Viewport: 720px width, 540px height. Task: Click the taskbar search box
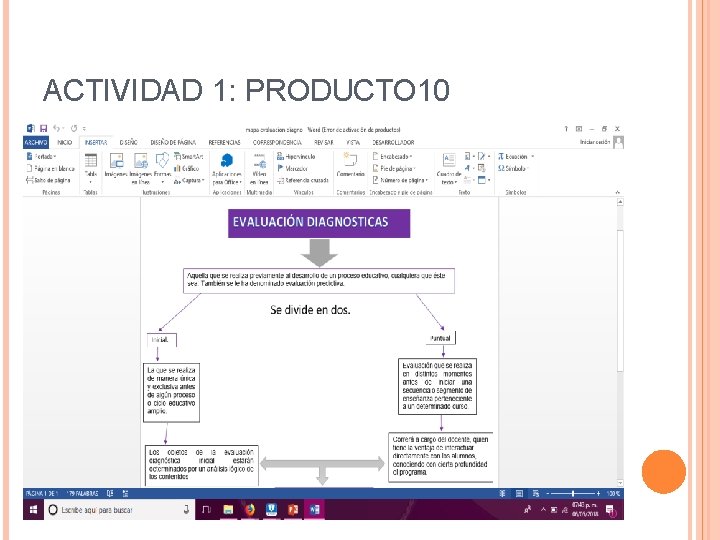pos(119,510)
